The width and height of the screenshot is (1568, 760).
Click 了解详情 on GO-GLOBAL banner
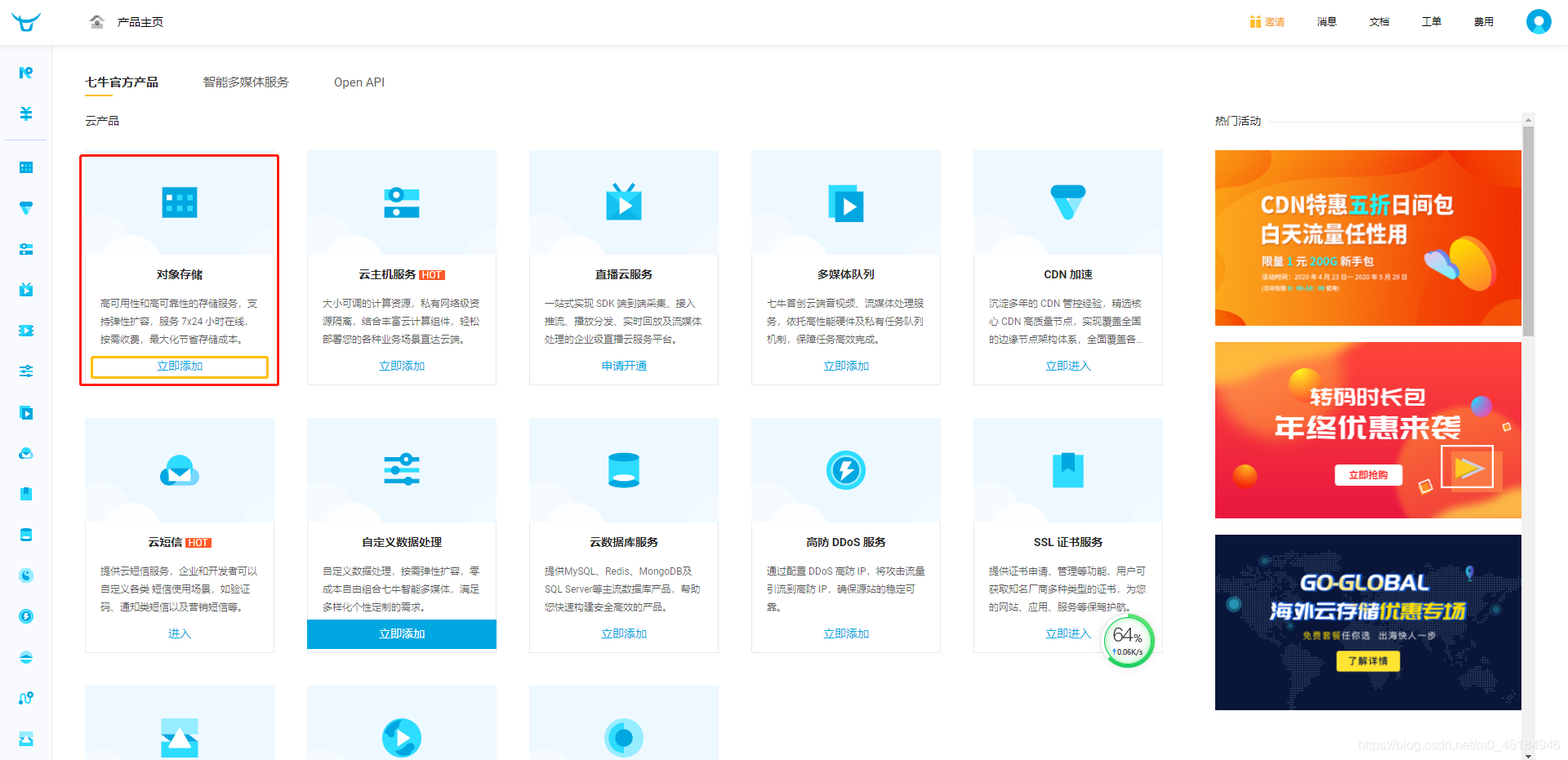point(1368,661)
